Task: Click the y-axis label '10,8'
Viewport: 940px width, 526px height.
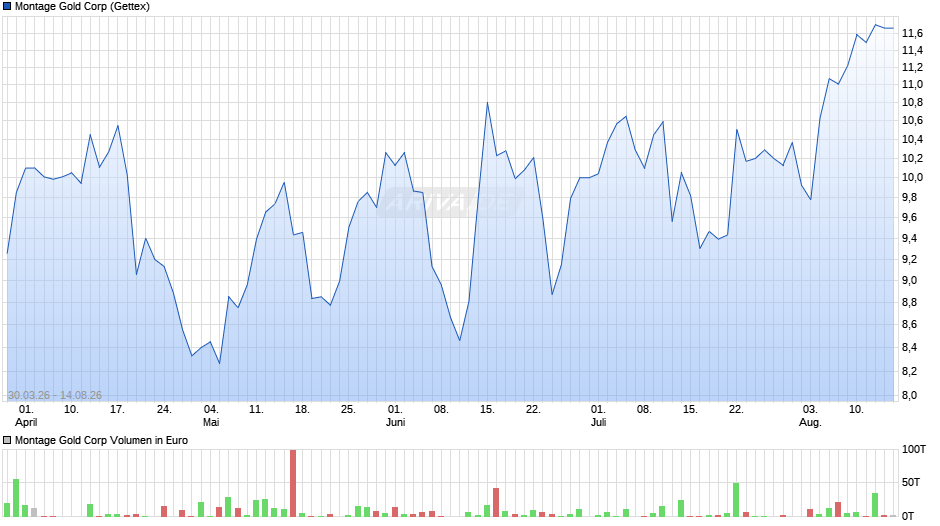Action: (912, 103)
